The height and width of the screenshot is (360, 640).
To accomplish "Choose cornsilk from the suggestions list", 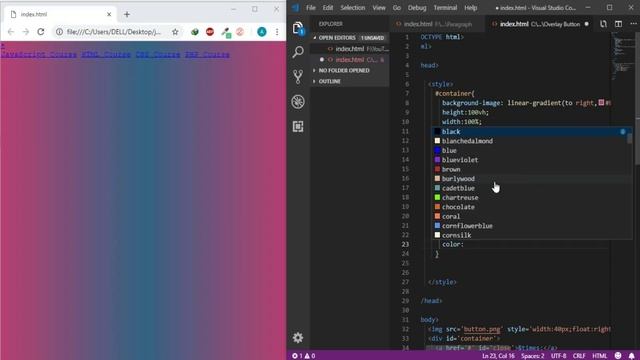I will point(531,235).
